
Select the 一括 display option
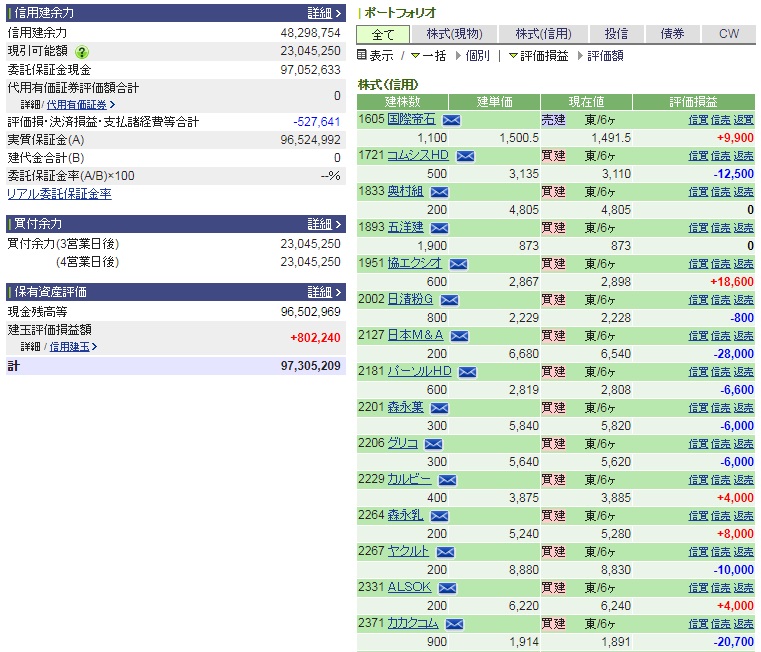pos(429,56)
